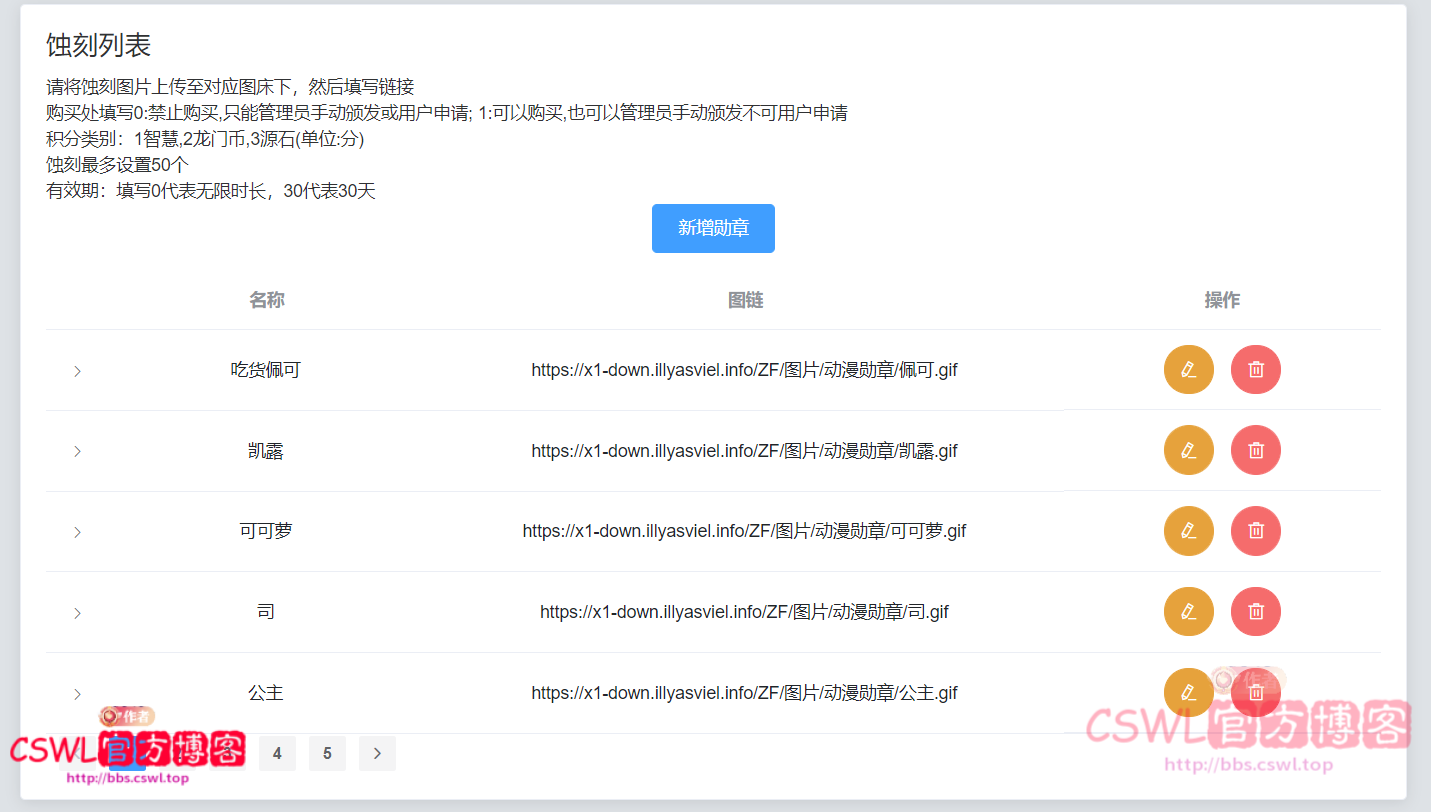Screen dimensions: 1431x812
Task: Select page 5 in pagination
Action: click(x=327, y=753)
